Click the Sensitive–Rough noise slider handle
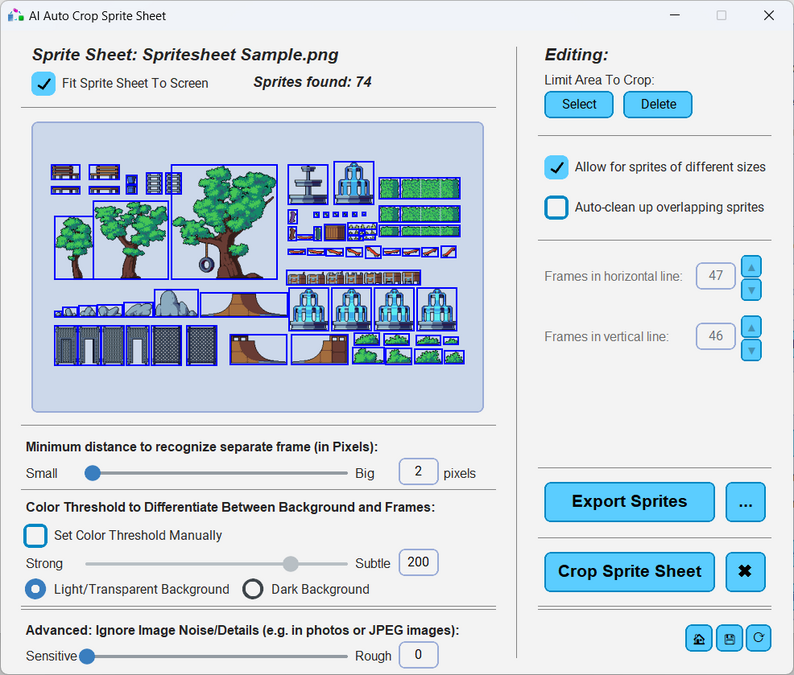 coord(87,656)
